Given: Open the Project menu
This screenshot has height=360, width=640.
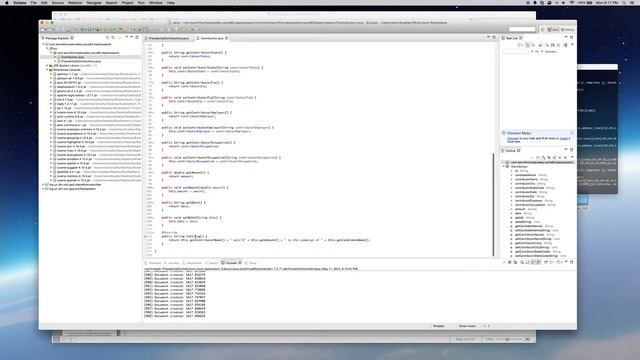Looking at the screenshot, I should [127, 3].
